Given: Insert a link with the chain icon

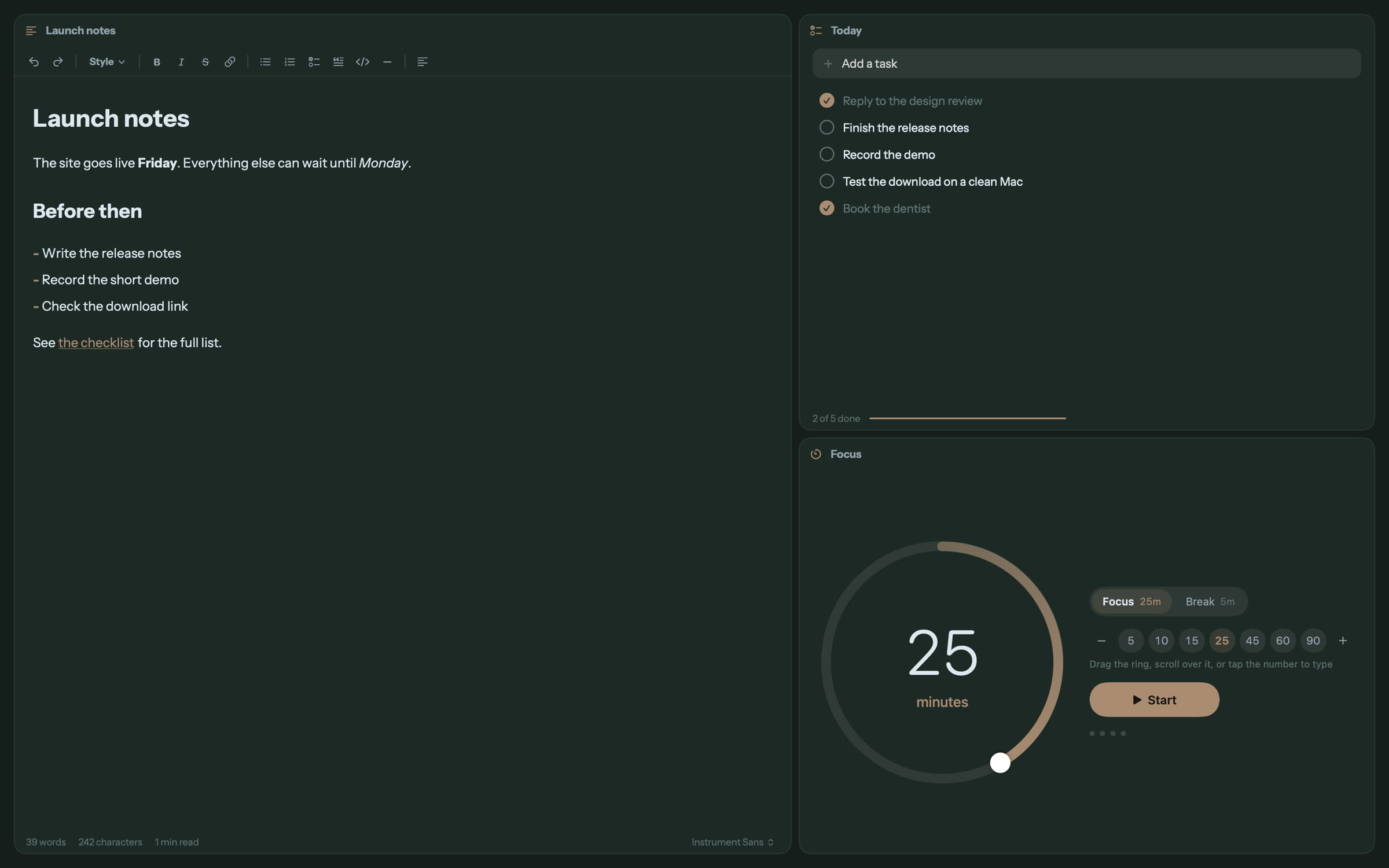Looking at the screenshot, I should coord(230,62).
